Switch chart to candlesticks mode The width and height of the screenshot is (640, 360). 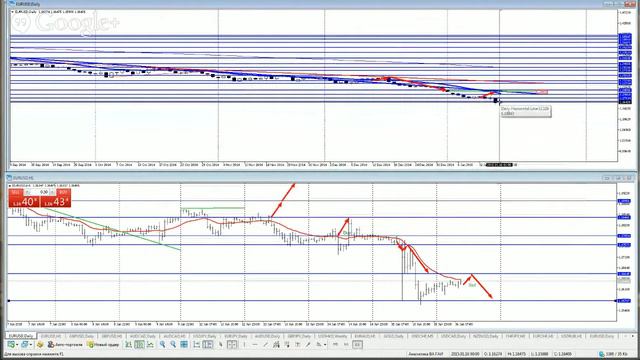[x=140, y=344]
